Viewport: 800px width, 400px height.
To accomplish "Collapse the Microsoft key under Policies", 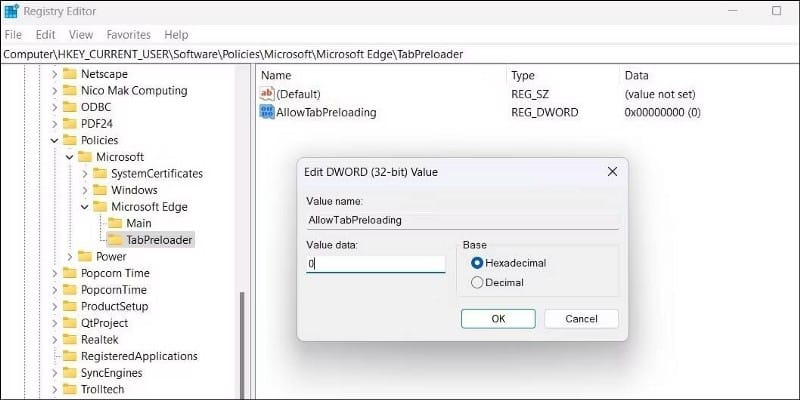I will point(70,157).
